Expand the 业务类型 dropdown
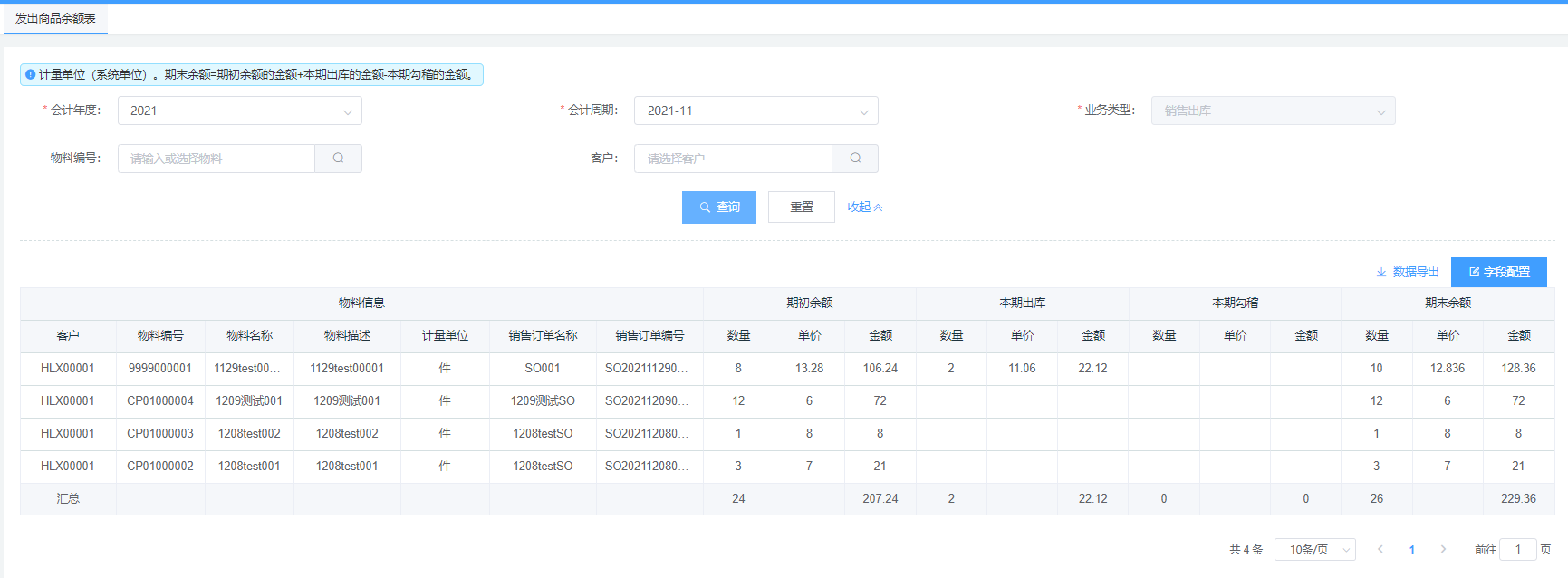This screenshot has height=578, width=1568. click(x=1273, y=111)
